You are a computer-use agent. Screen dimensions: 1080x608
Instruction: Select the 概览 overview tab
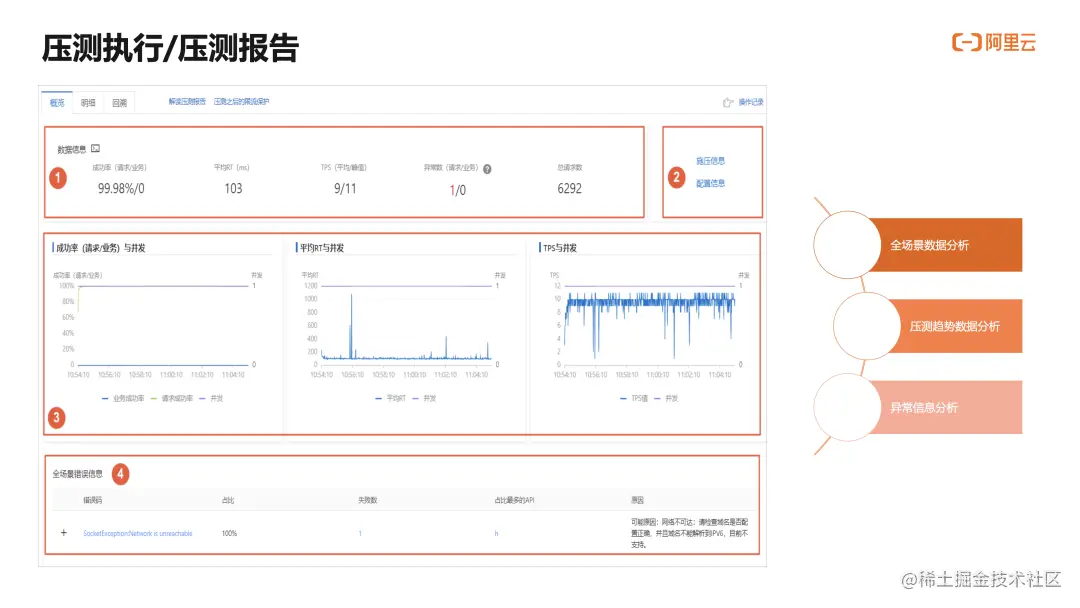57,103
